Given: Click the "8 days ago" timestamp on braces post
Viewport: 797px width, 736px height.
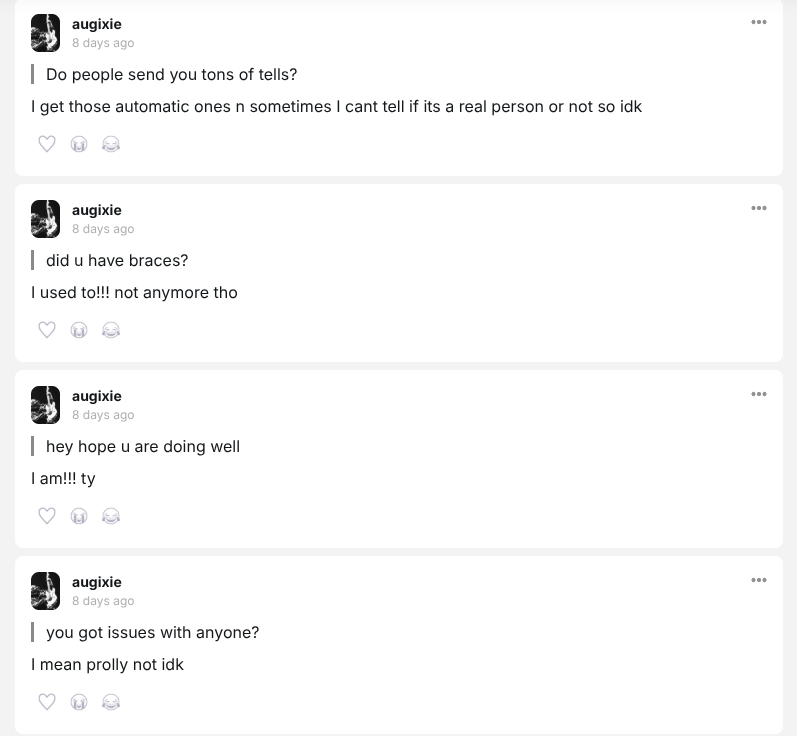Looking at the screenshot, I should click(x=103, y=229).
